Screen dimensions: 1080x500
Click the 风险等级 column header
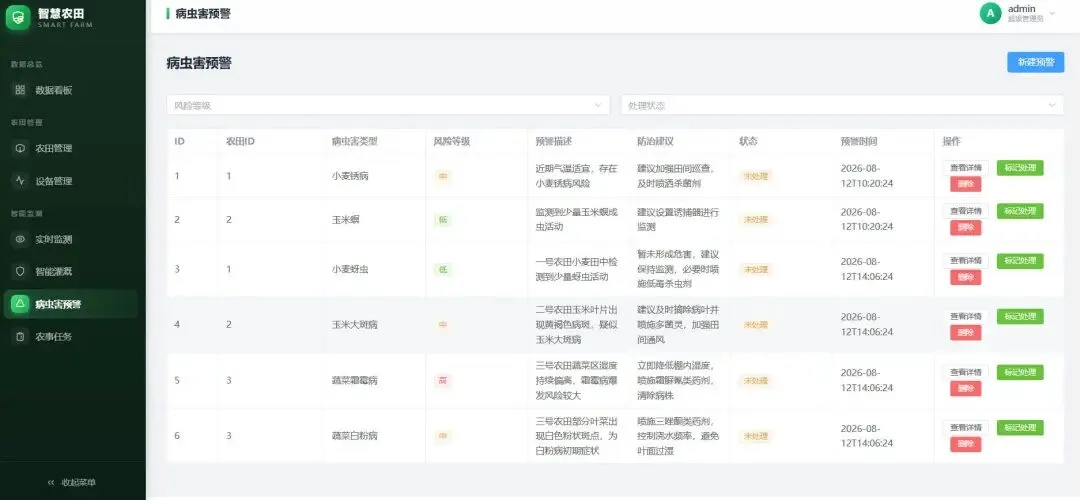click(452, 141)
